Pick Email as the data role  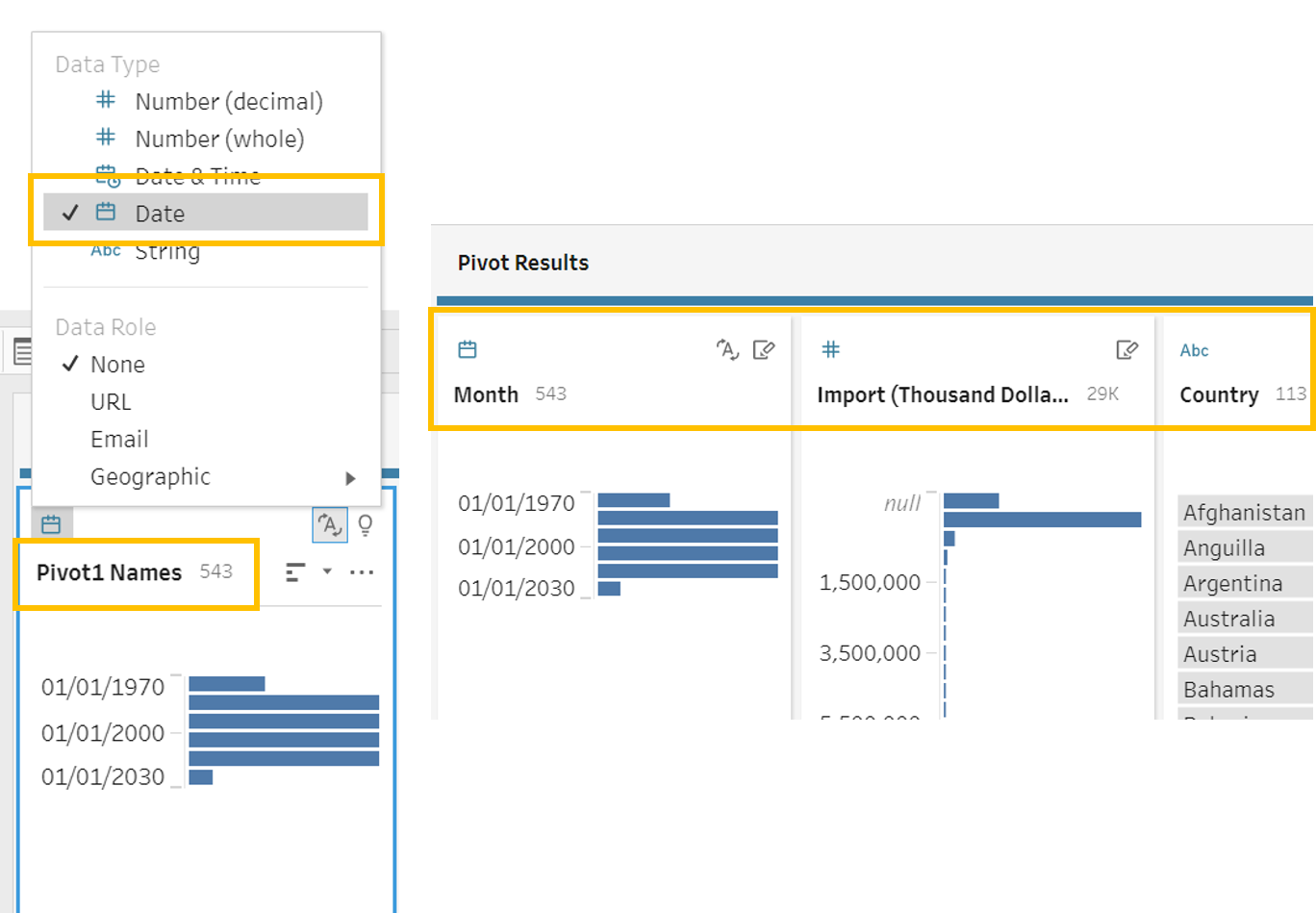pos(119,440)
